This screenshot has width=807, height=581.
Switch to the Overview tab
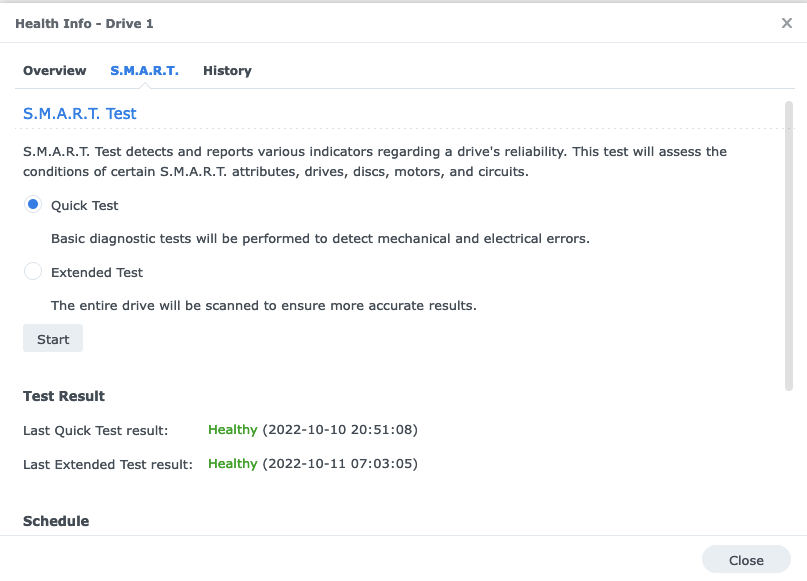55,71
